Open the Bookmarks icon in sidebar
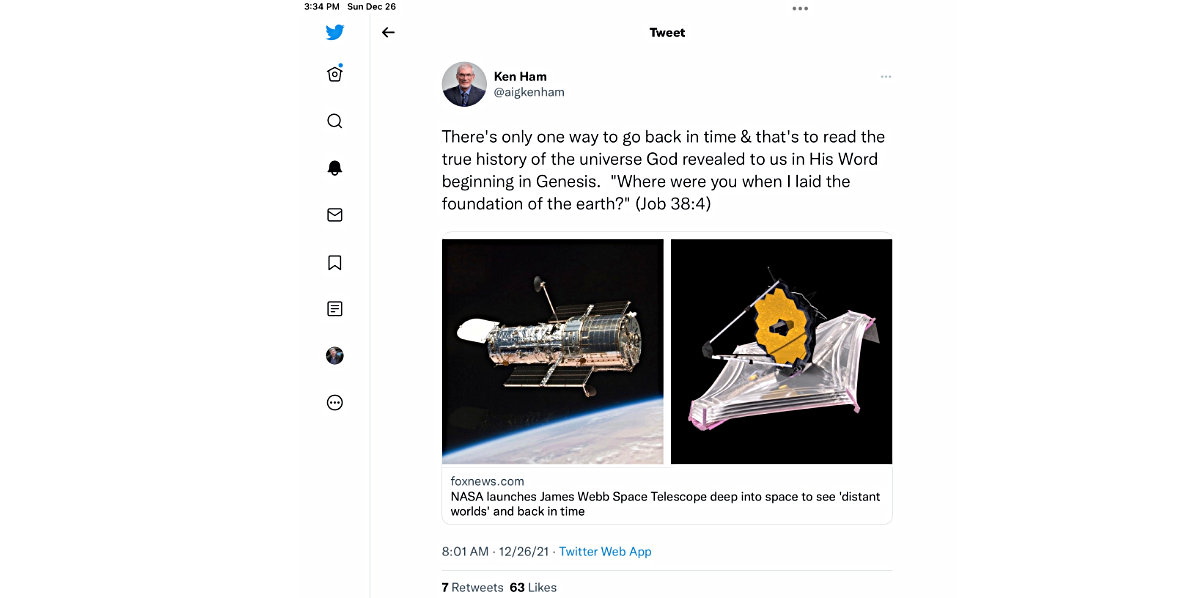This screenshot has height=598, width=1200. point(335,262)
